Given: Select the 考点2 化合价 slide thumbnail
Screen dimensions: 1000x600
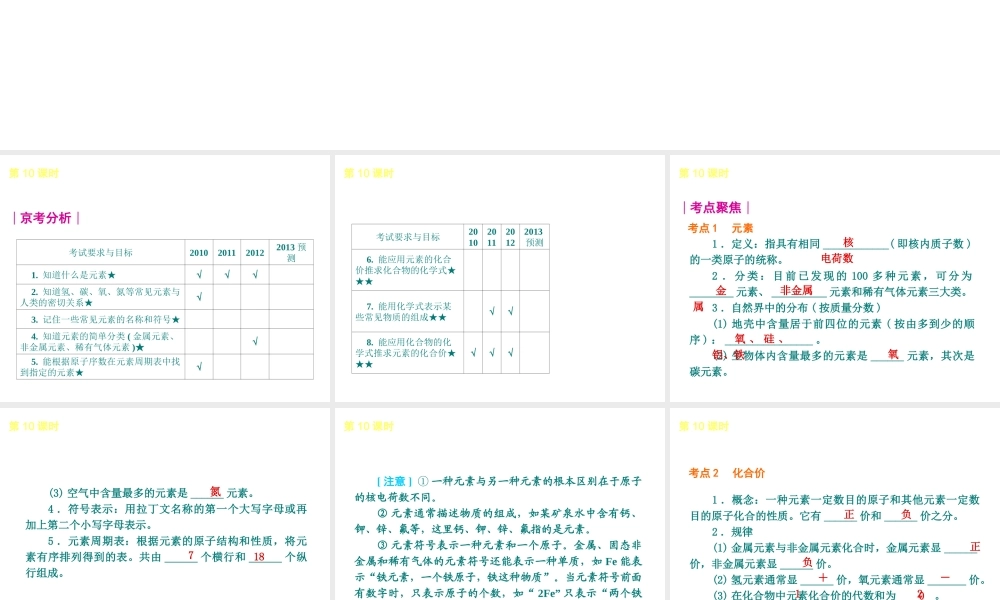Looking at the screenshot, I should tap(835, 504).
